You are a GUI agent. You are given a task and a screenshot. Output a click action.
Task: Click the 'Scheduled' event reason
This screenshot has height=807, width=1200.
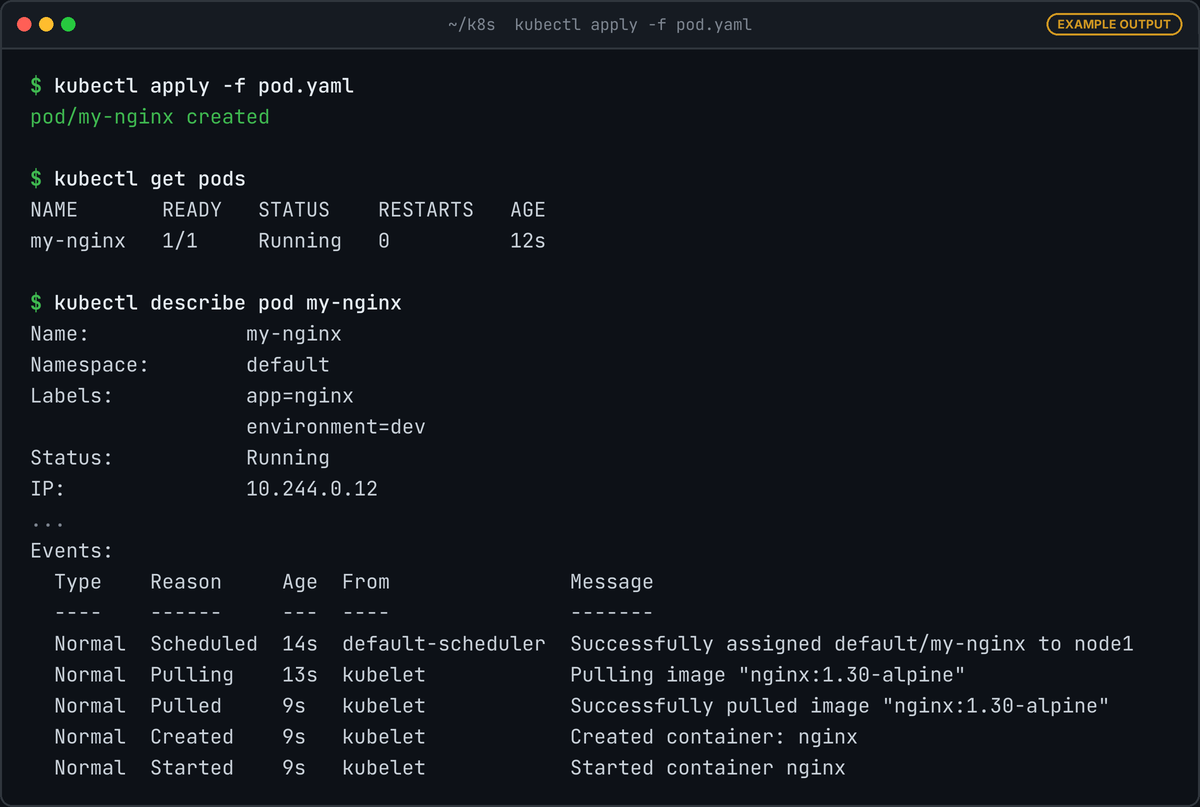tap(204, 644)
